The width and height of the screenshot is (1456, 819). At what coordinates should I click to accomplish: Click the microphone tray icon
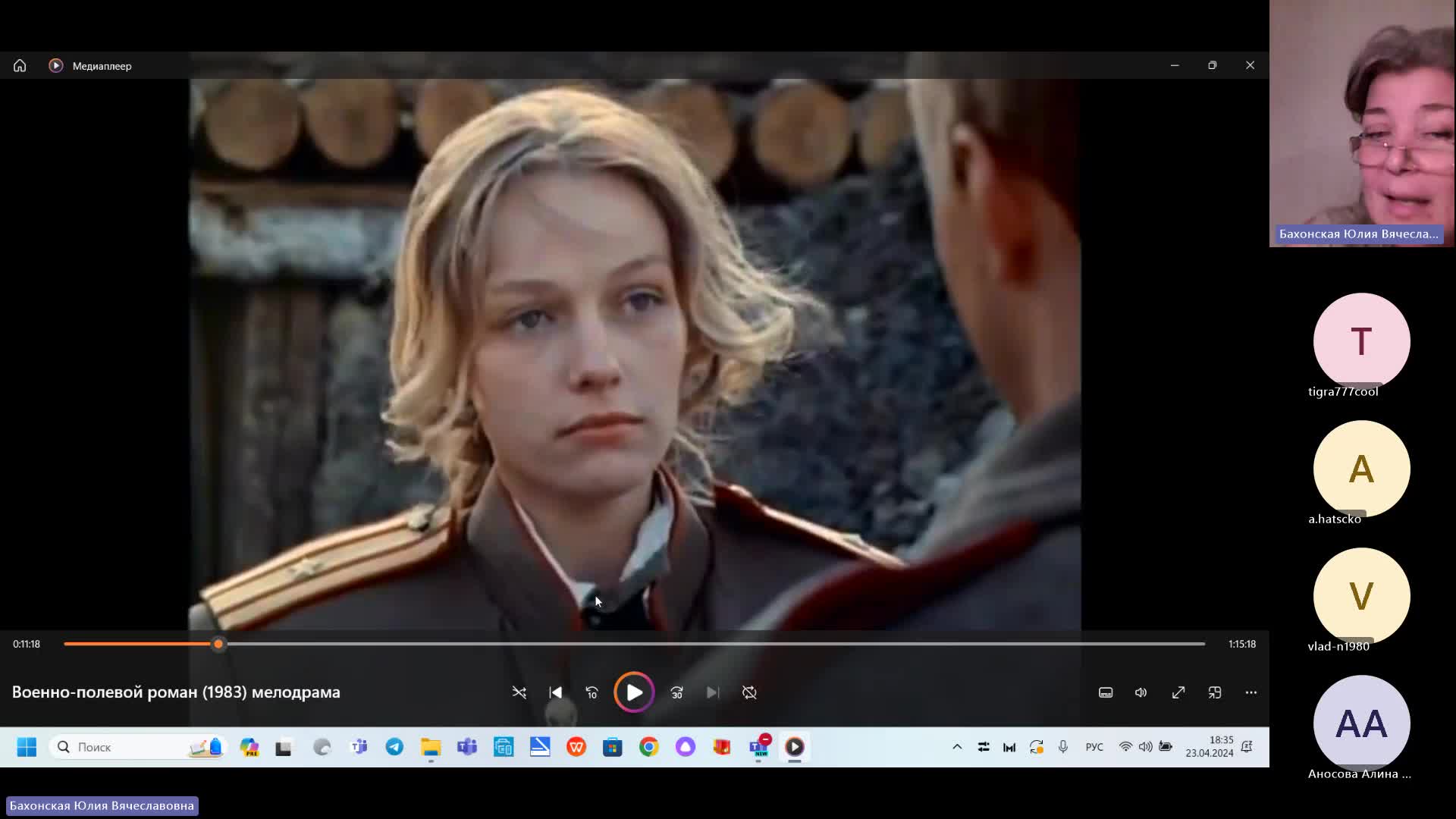pos(1063,747)
